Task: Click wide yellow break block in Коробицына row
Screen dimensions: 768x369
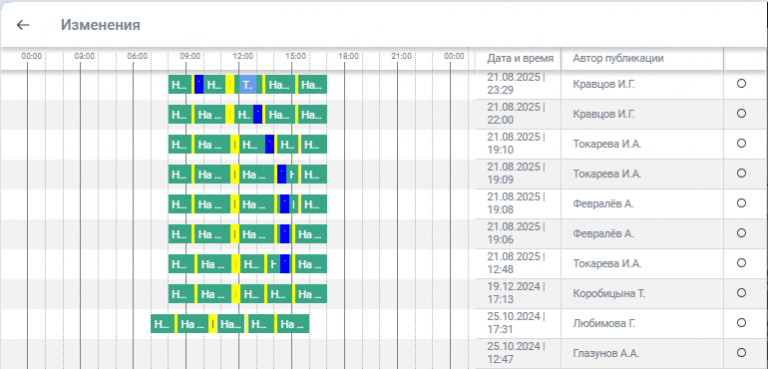Action: [236, 294]
